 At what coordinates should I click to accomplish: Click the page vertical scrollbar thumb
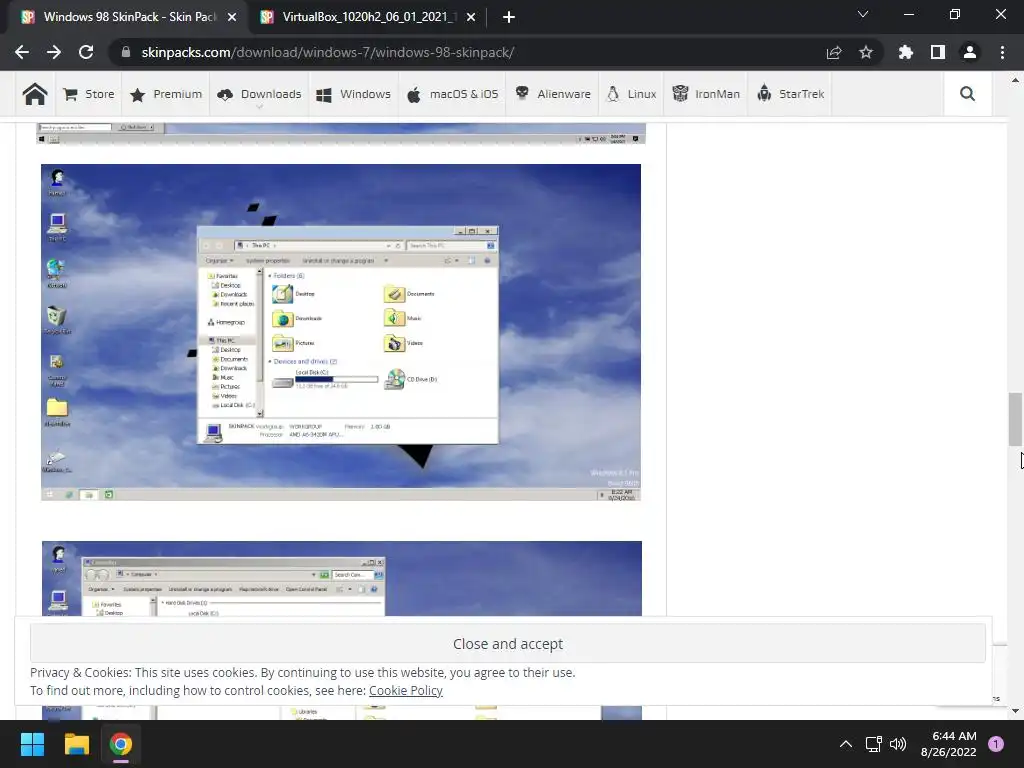(x=1015, y=419)
